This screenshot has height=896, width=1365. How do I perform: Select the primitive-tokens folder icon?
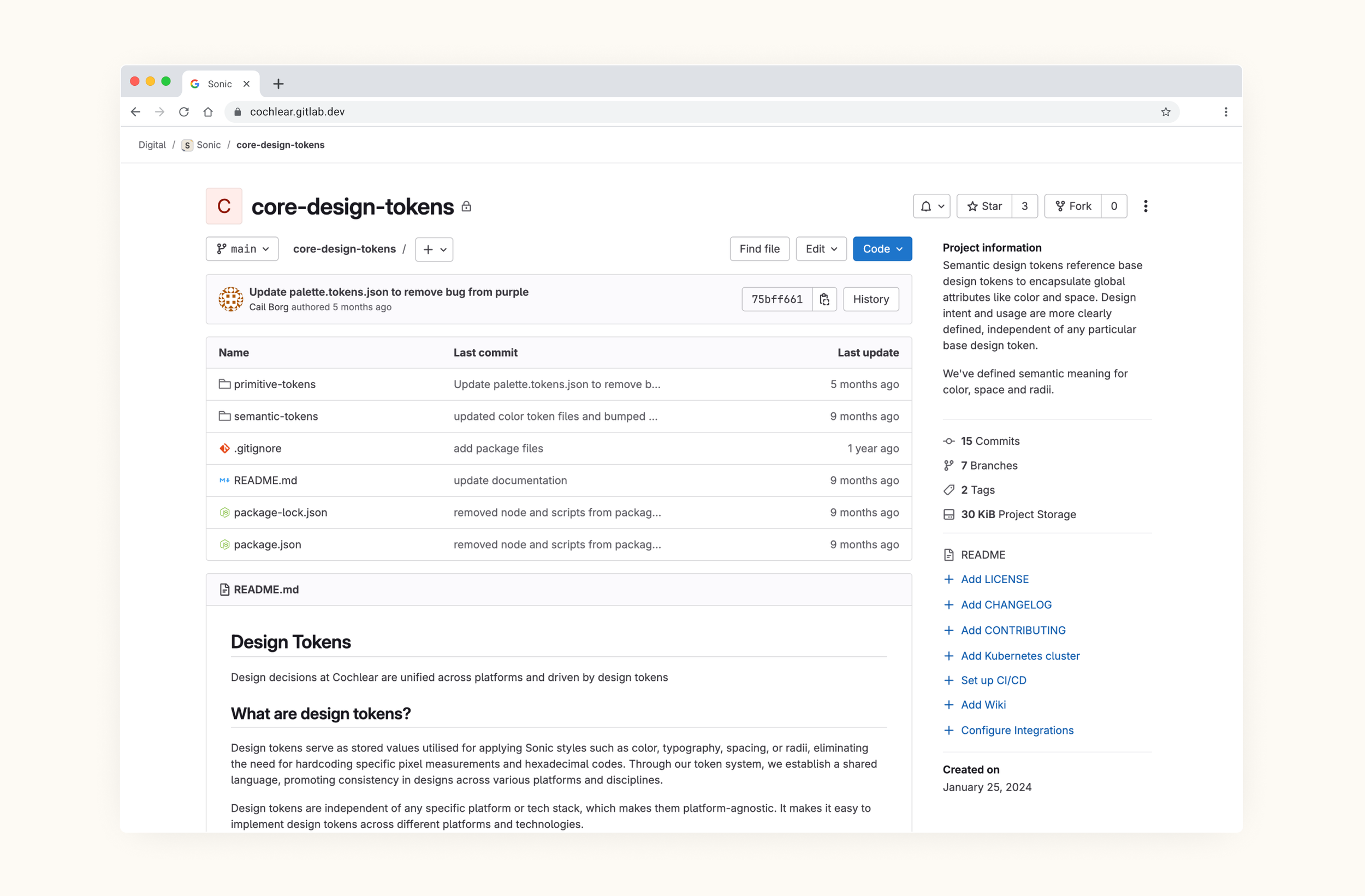click(224, 384)
